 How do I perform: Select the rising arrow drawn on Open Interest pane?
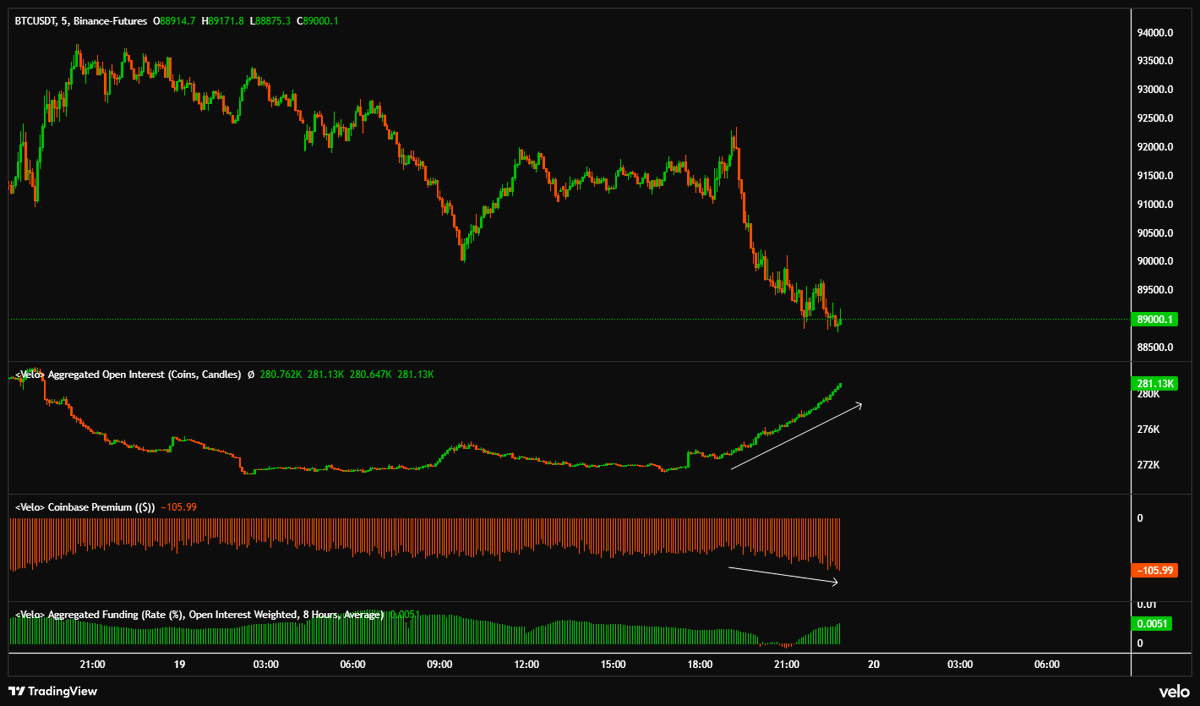(795, 435)
